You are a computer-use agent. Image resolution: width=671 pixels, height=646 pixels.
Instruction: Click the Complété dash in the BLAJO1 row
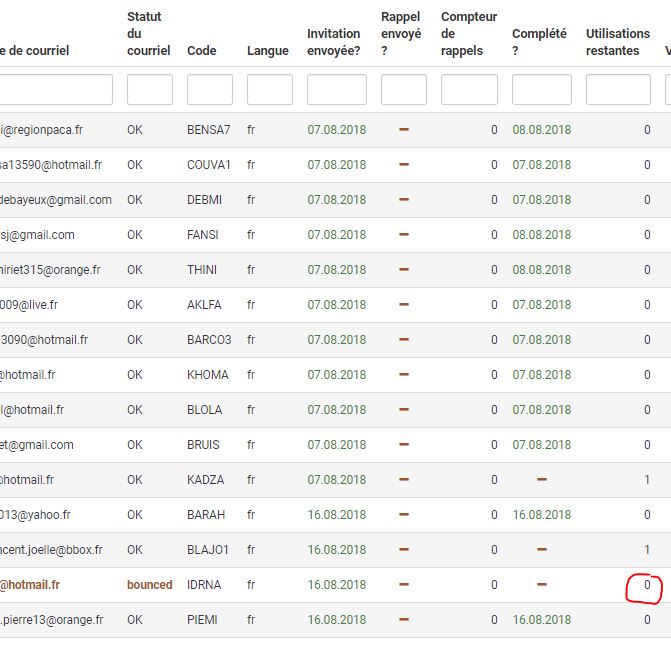[x=541, y=550]
